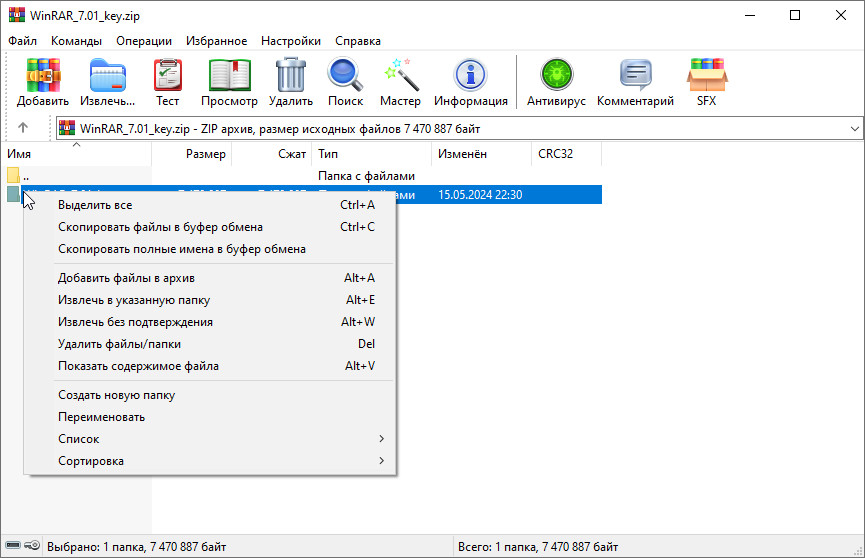Open the Справка menu
Screen dimensions: 865x558
[x=357, y=41]
